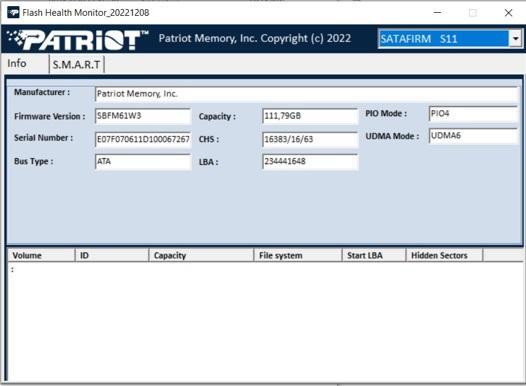The height and width of the screenshot is (386, 526).
Task: Switch to the S.M.A.R.T tab
Action: [76, 64]
